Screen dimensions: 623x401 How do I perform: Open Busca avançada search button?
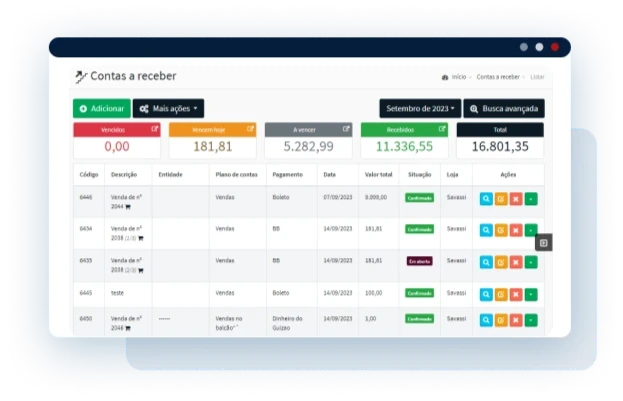pos(504,108)
